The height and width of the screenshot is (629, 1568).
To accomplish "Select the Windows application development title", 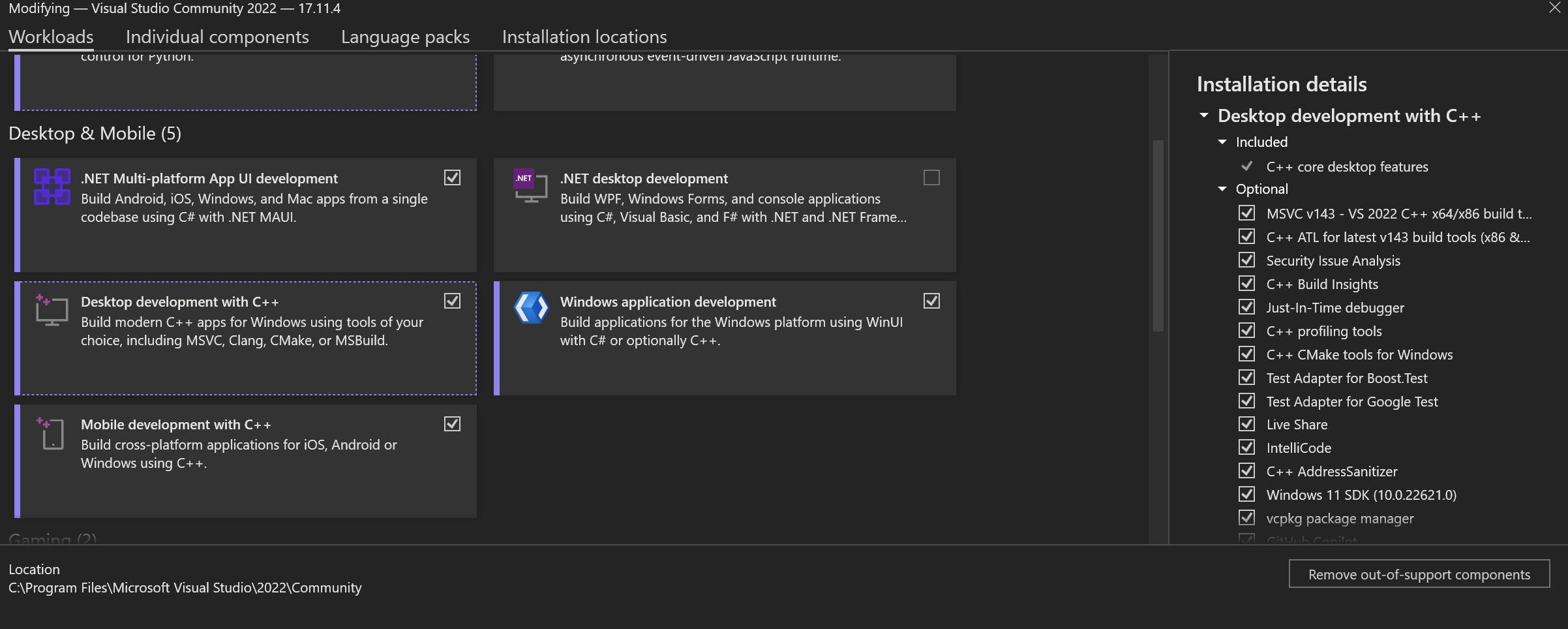I will [x=668, y=301].
